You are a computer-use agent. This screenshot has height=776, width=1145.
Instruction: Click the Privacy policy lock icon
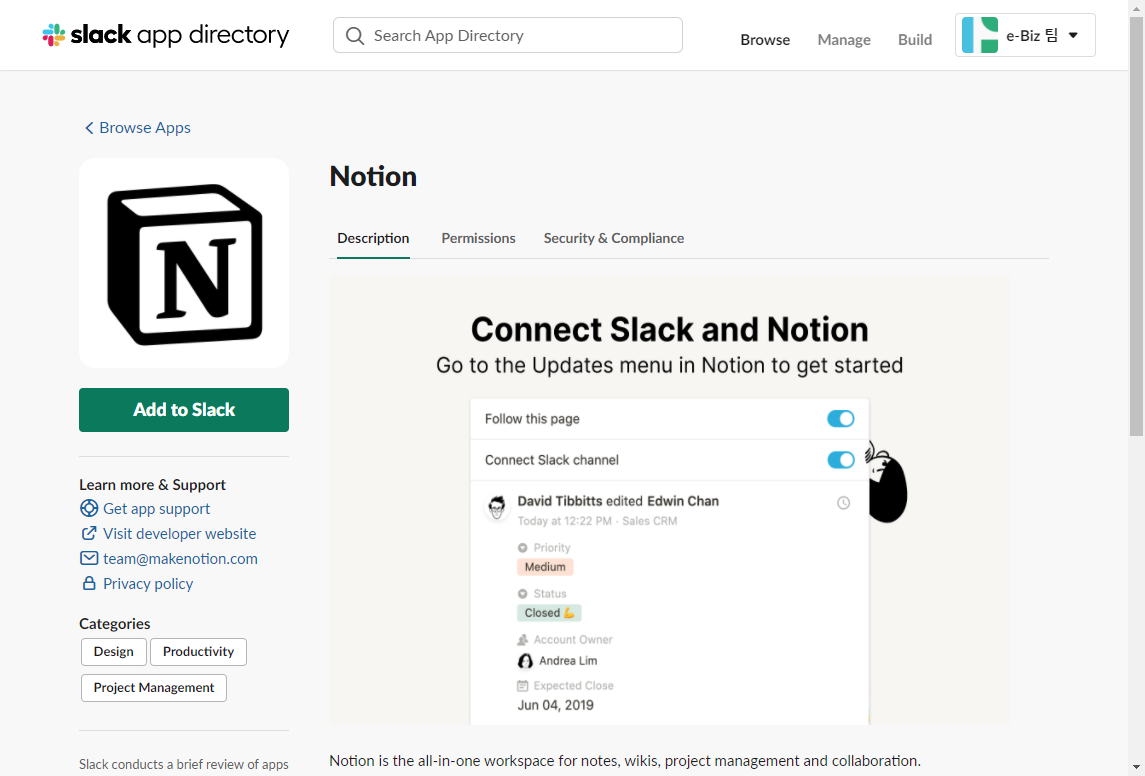click(x=89, y=583)
